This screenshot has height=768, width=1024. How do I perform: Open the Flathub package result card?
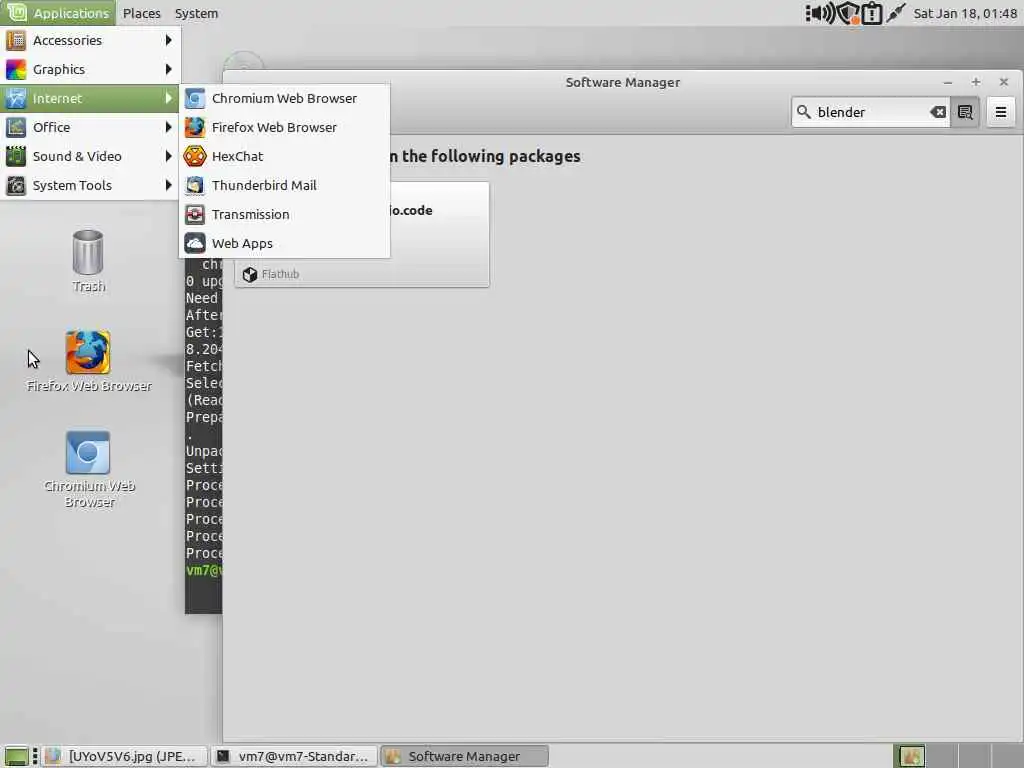tap(362, 234)
